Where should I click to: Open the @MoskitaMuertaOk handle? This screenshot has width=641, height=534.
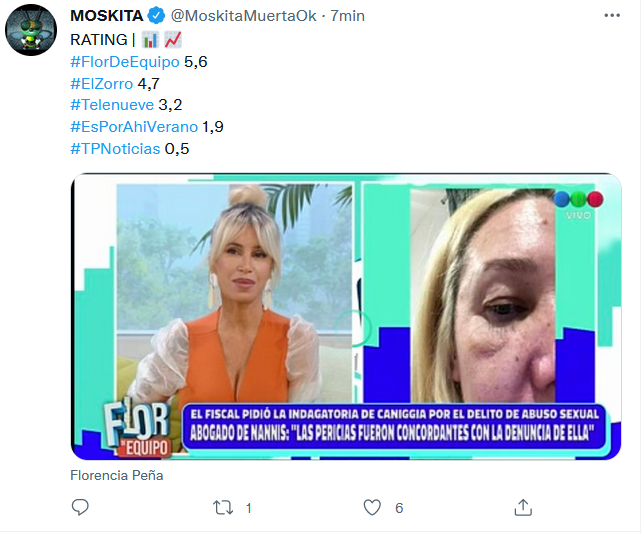(243, 16)
